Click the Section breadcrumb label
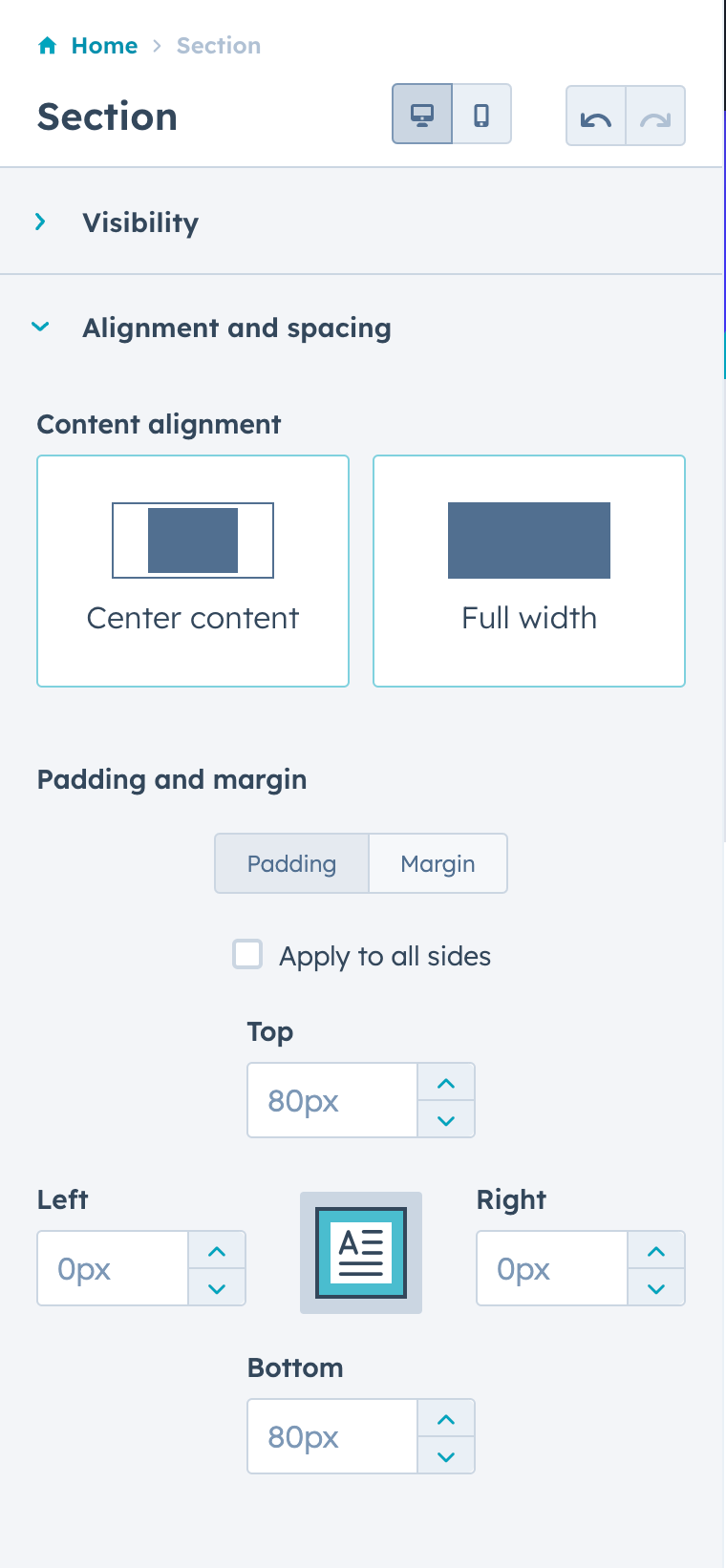The height and width of the screenshot is (1568, 726). (x=218, y=45)
